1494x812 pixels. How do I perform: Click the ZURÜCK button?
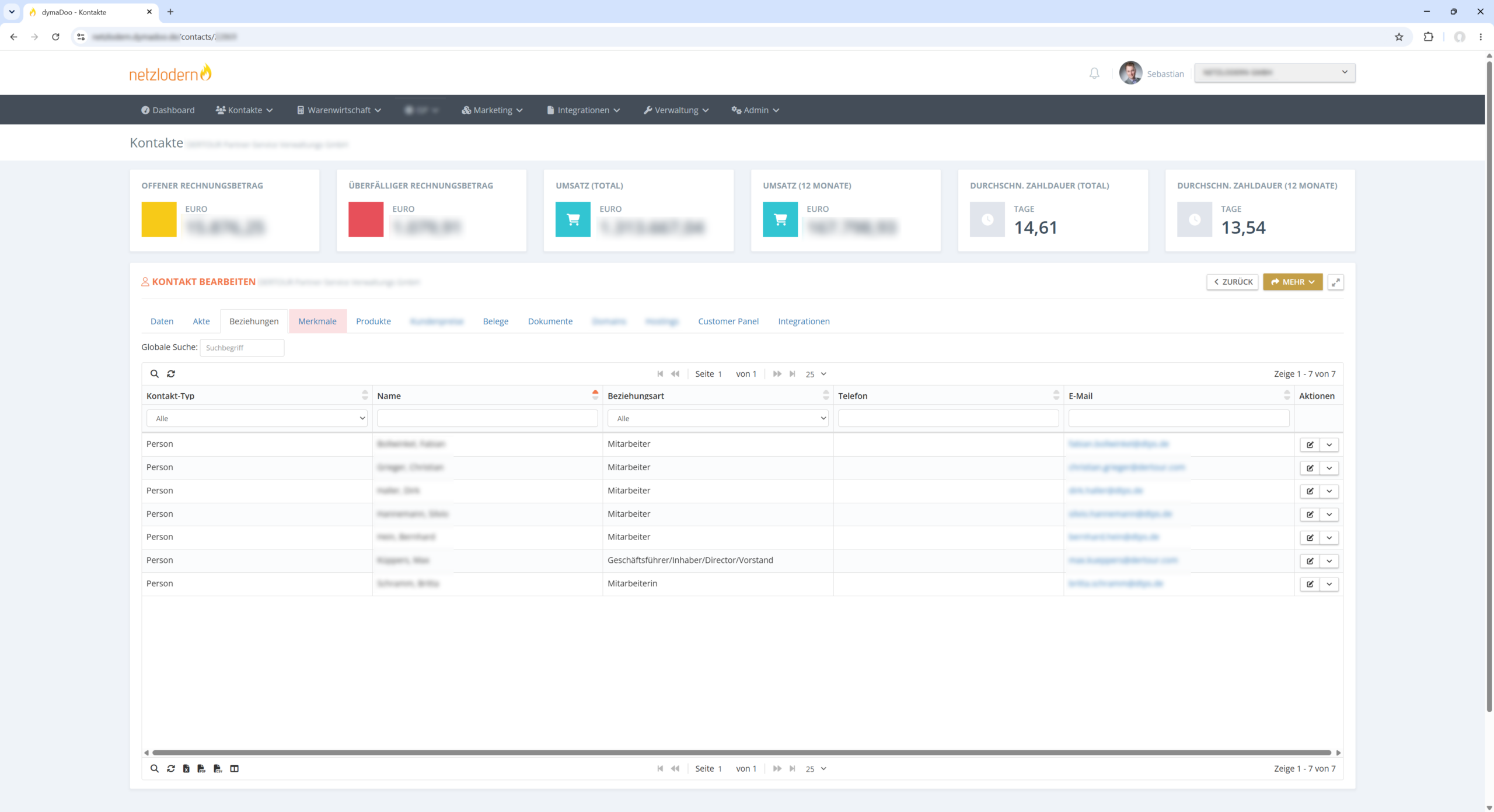[x=1233, y=282]
